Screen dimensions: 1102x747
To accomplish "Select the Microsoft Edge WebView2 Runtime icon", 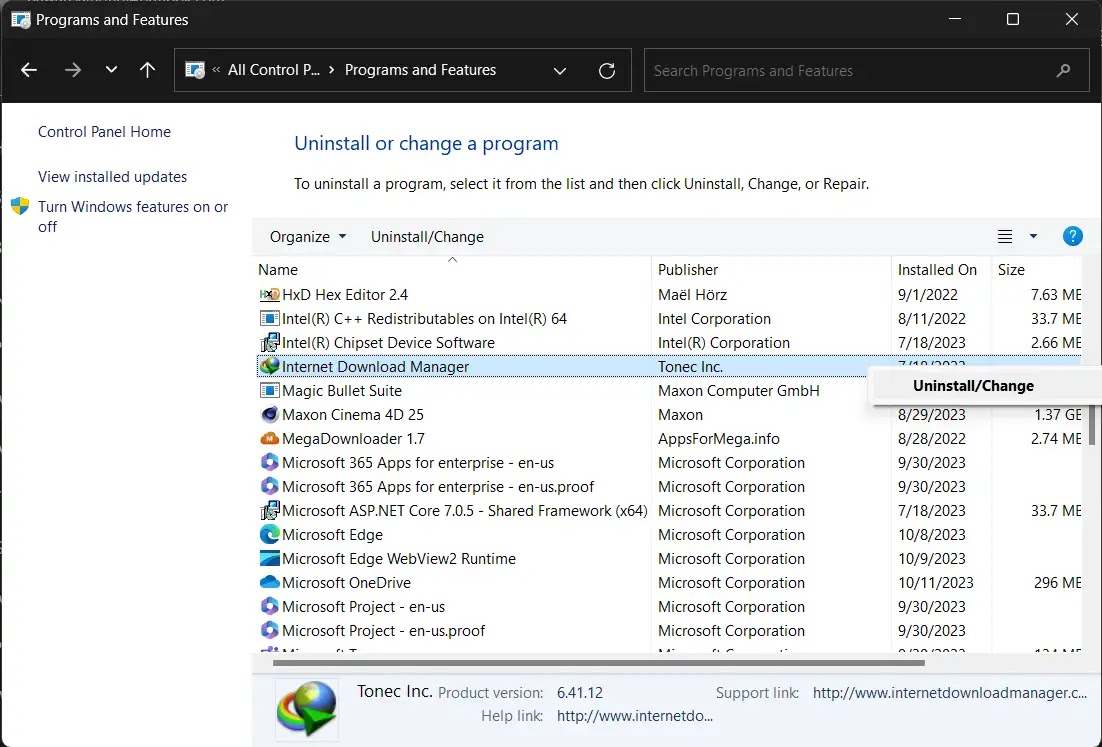I will (x=270, y=559).
